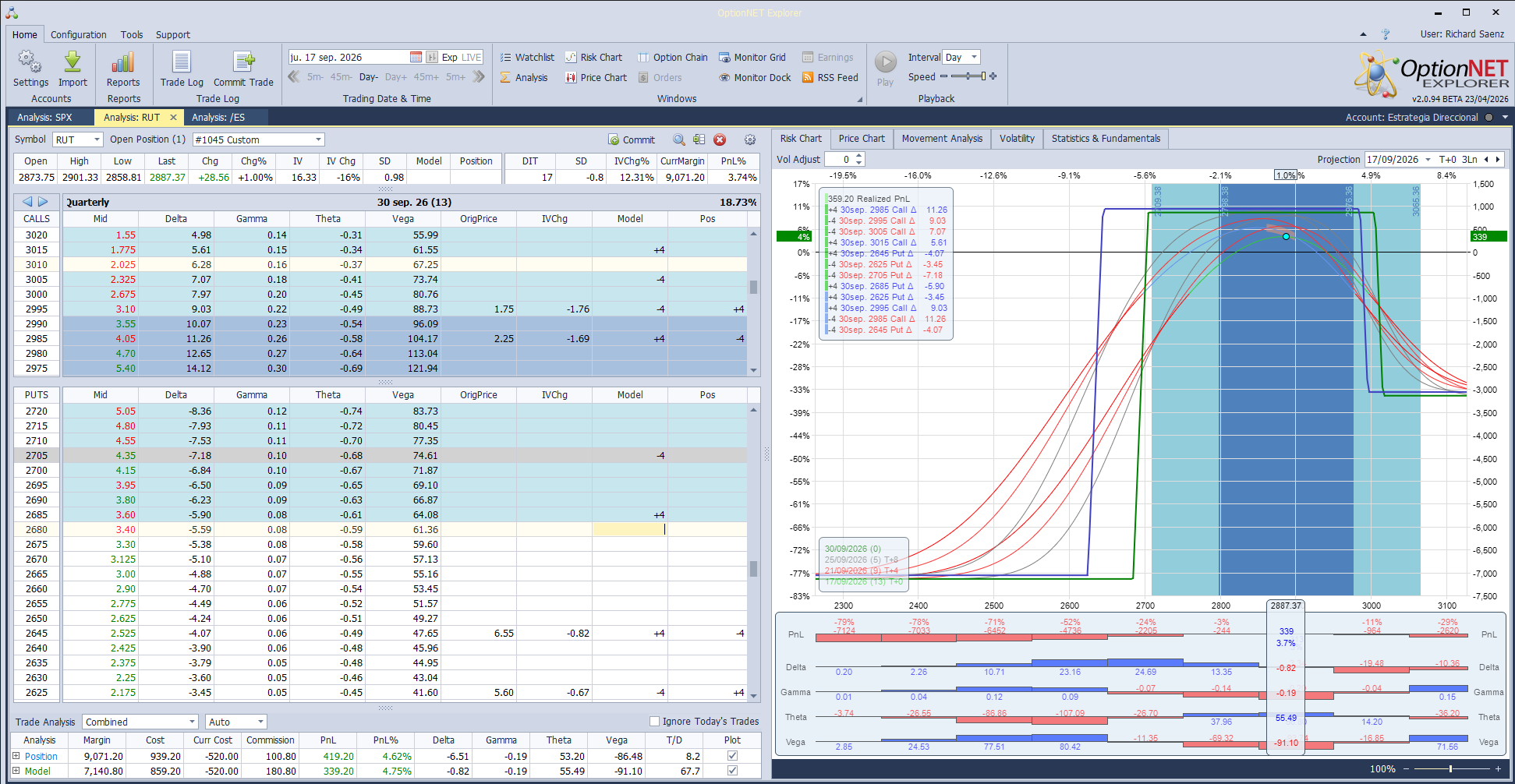
Task: Move projection date forward with right arrow
Action: coord(1498,160)
